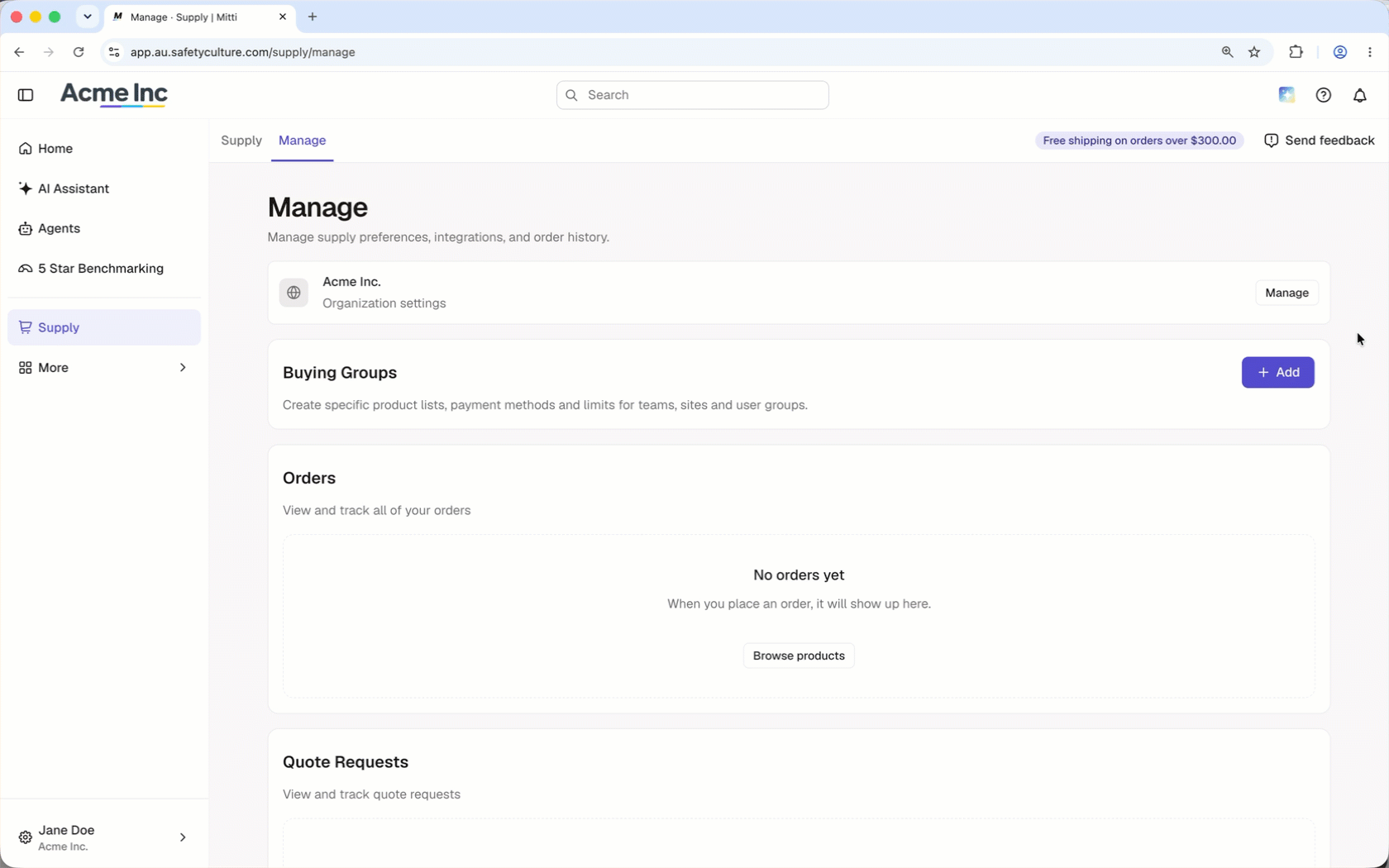The height and width of the screenshot is (868, 1389).
Task: View site information icon in address bar
Action: click(114, 52)
